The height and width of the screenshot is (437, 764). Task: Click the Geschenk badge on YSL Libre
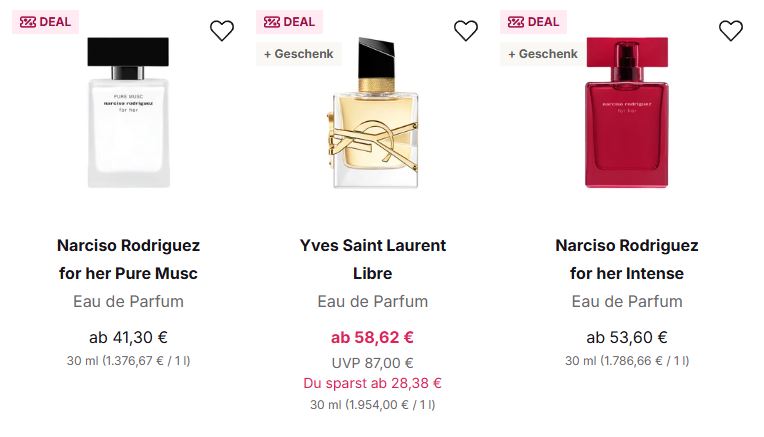[298, 54]
